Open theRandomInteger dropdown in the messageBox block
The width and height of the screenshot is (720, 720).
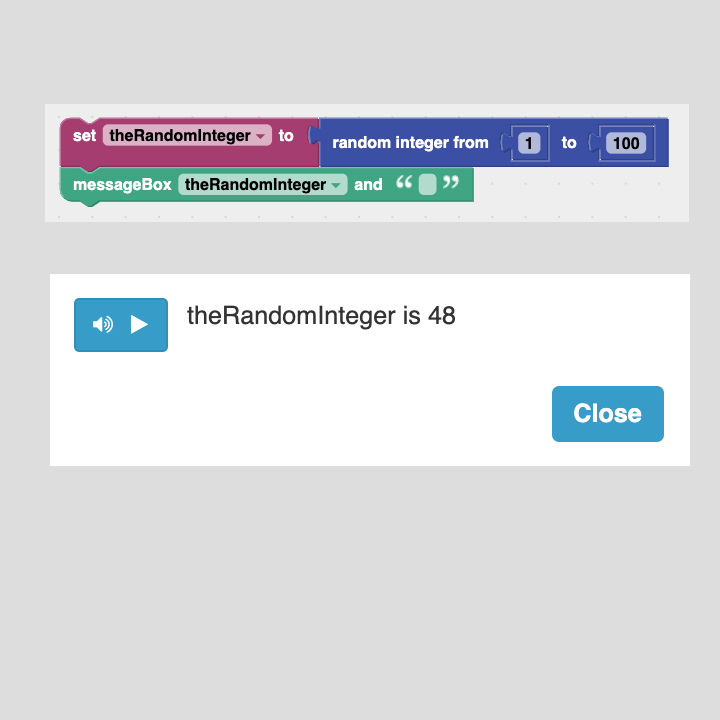263,185
